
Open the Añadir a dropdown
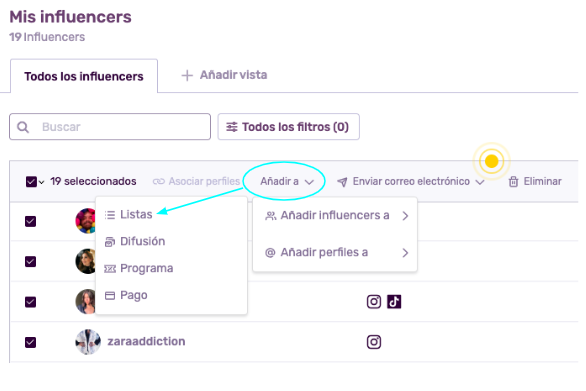286,182
